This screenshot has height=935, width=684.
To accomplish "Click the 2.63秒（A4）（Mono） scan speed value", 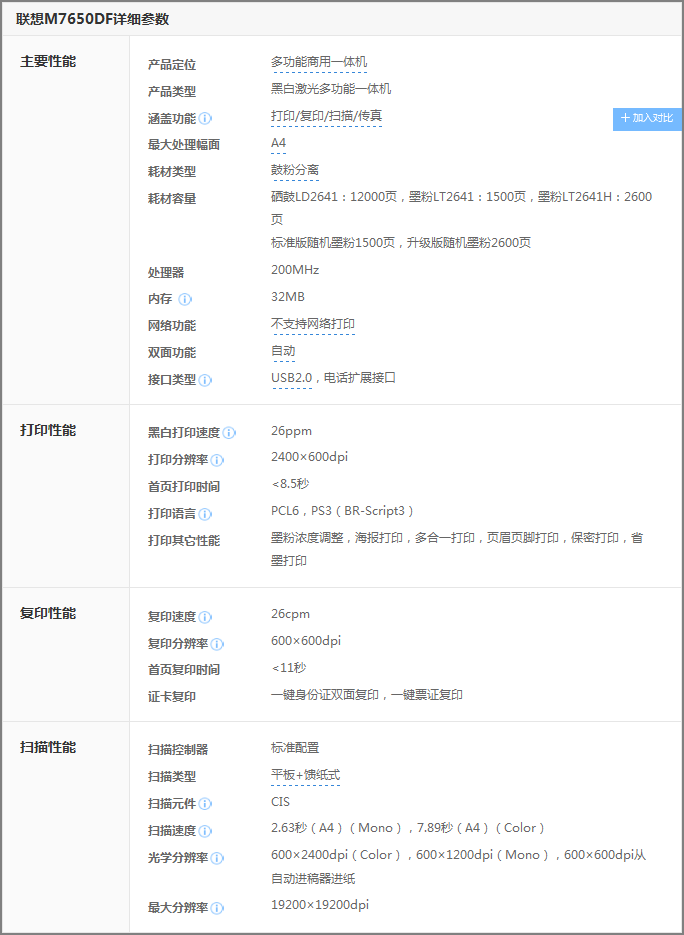I will coord(336,828).
